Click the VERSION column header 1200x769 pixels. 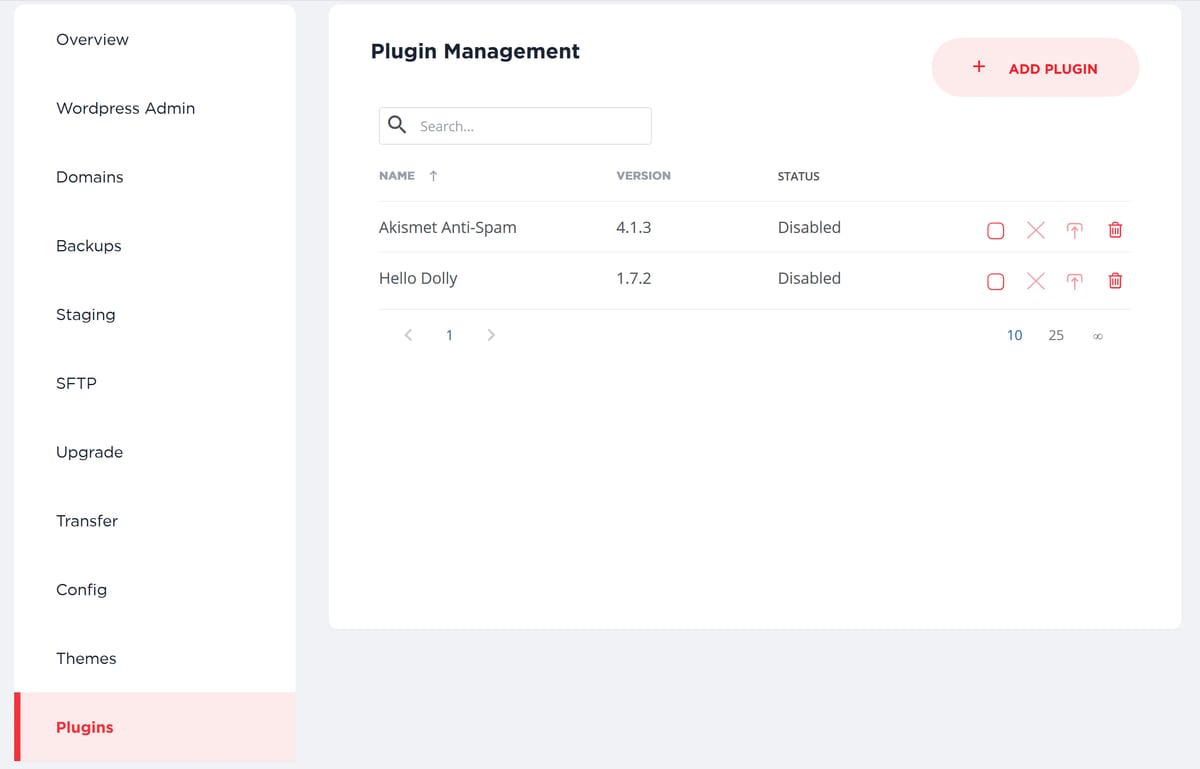click(643, 176)
